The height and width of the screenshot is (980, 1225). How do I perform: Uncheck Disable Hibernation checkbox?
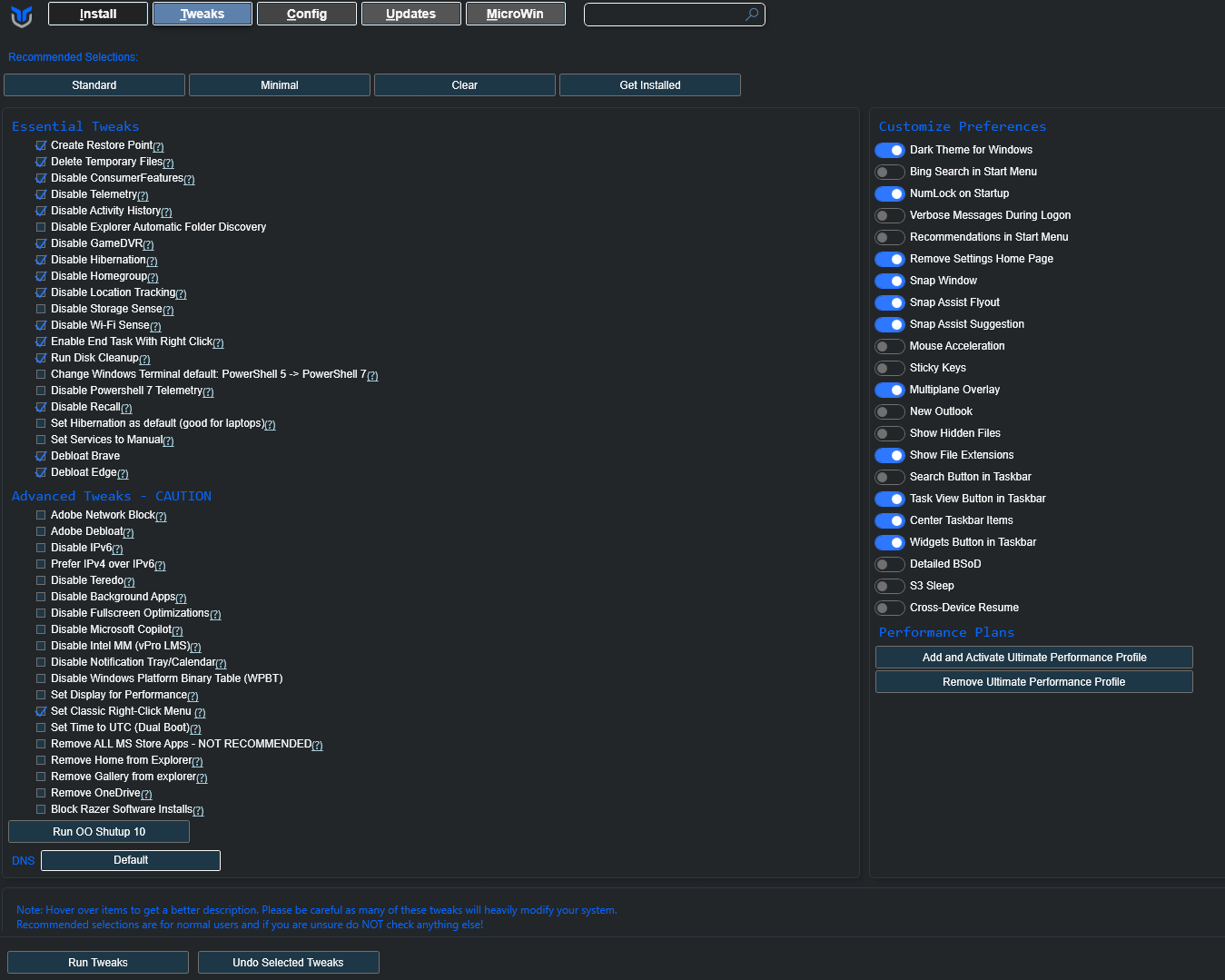coord(41,260)
